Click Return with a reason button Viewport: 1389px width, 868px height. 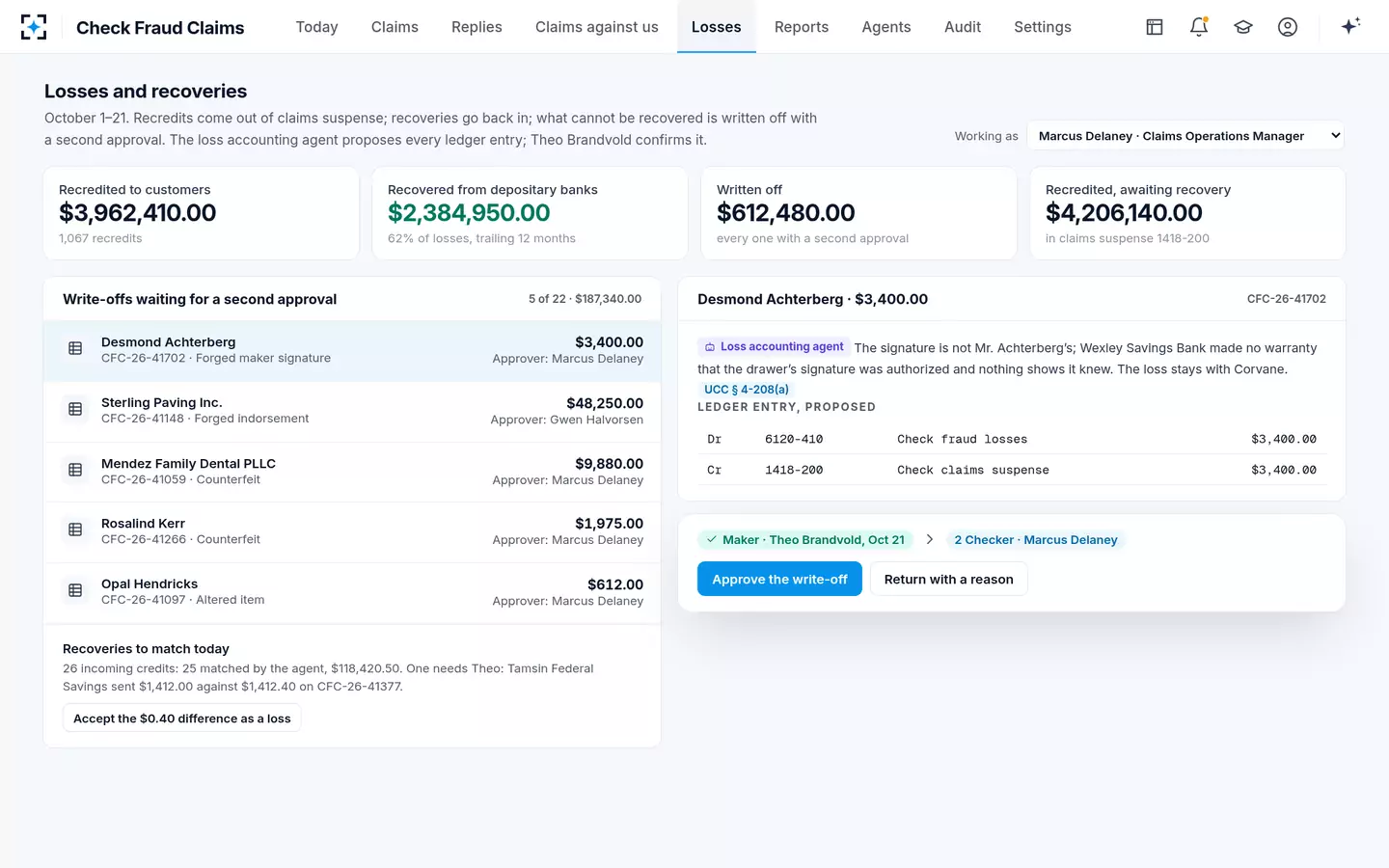[949, 580]
